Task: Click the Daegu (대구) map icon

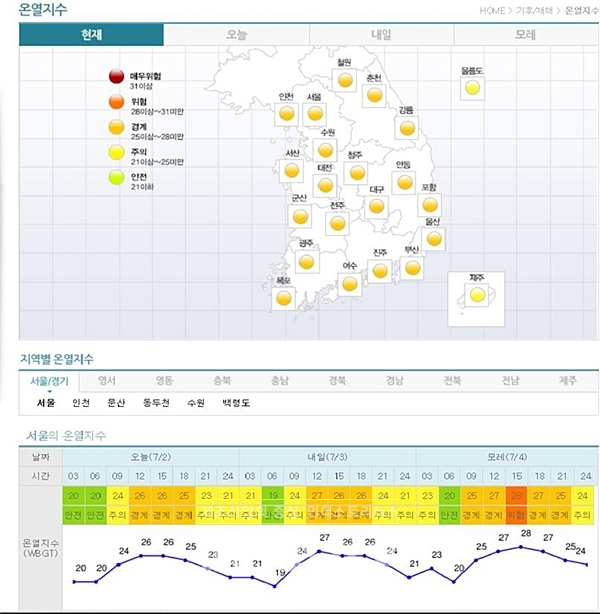Action: pos(376,206)
